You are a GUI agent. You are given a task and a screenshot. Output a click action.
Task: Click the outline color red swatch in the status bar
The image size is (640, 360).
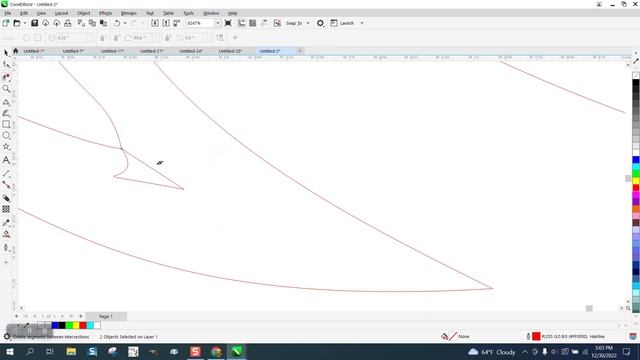tap(536, 336)
